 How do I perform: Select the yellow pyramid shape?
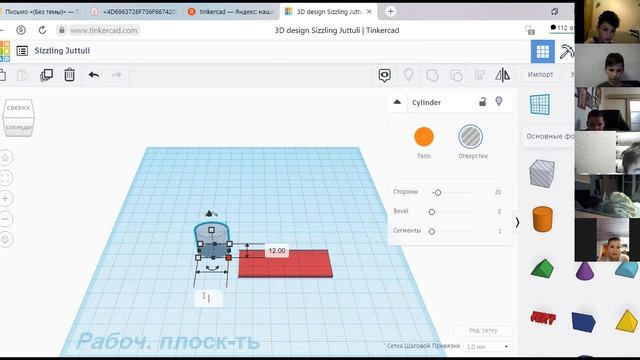(627, 321)
